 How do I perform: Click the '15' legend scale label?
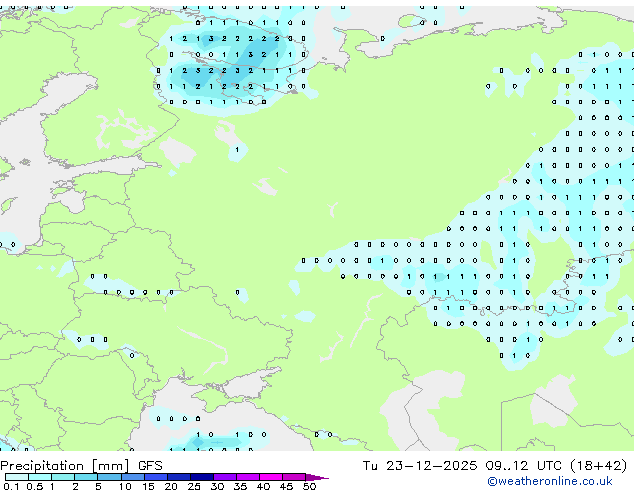pos(148,486)
